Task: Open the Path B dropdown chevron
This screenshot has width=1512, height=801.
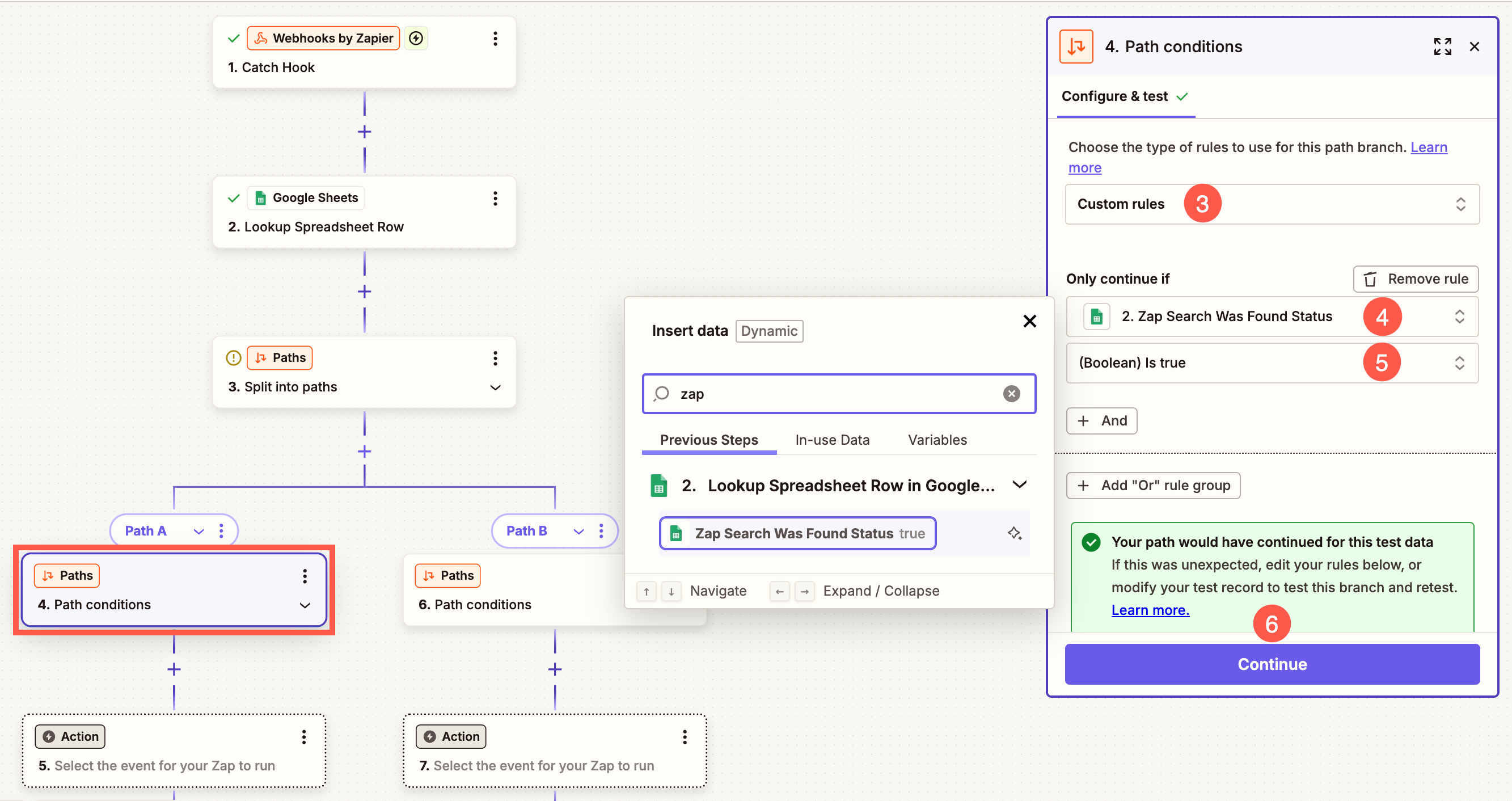Action: point(578,532)
